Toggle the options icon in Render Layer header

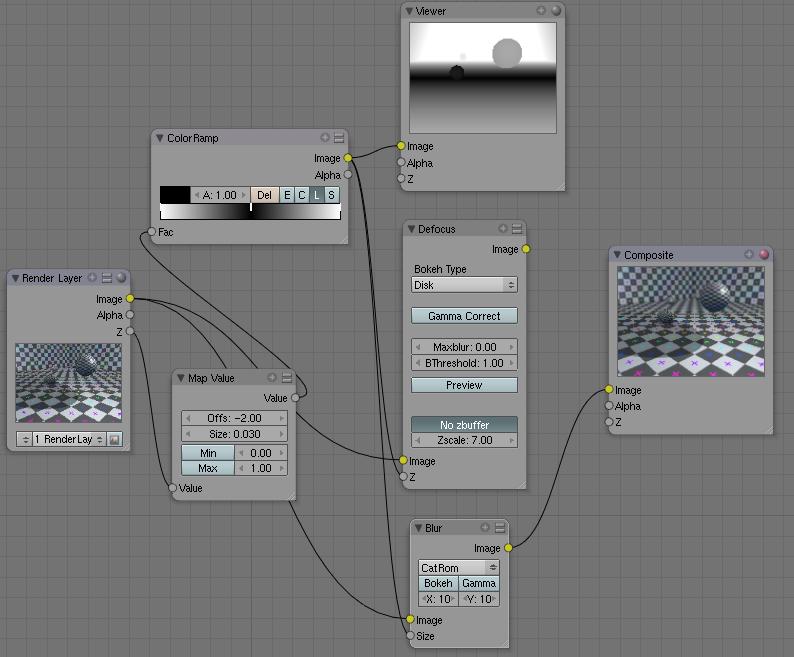[106, 278]
